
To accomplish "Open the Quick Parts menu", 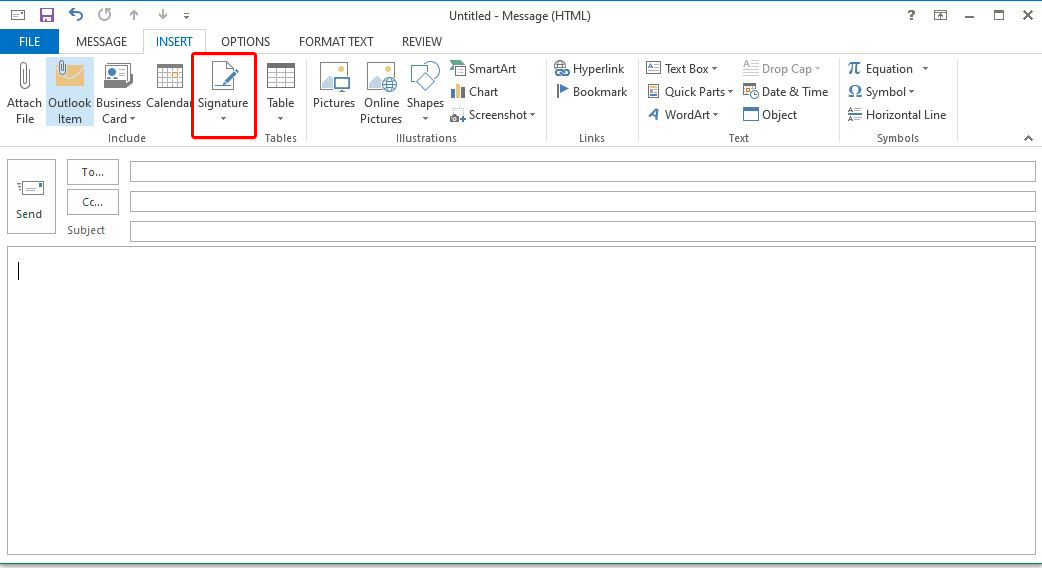I will [689, 92].
